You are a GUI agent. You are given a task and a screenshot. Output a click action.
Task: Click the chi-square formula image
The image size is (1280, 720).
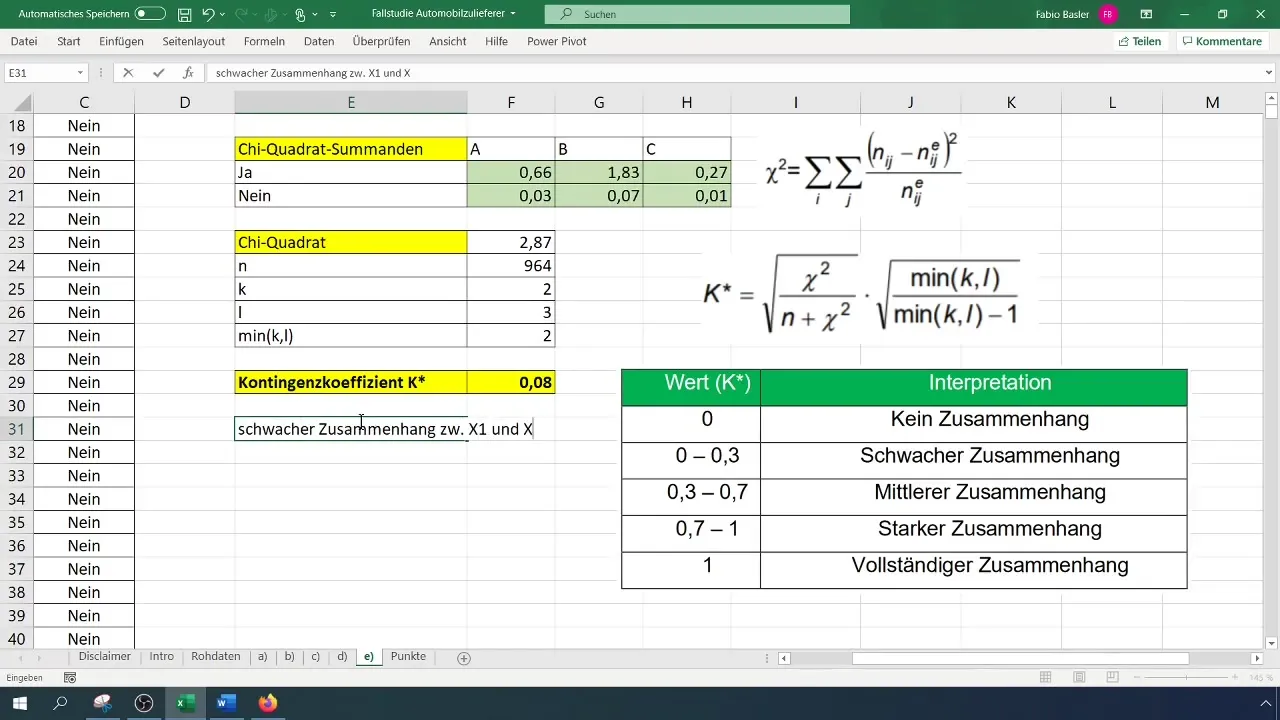[x=863, y=171]
